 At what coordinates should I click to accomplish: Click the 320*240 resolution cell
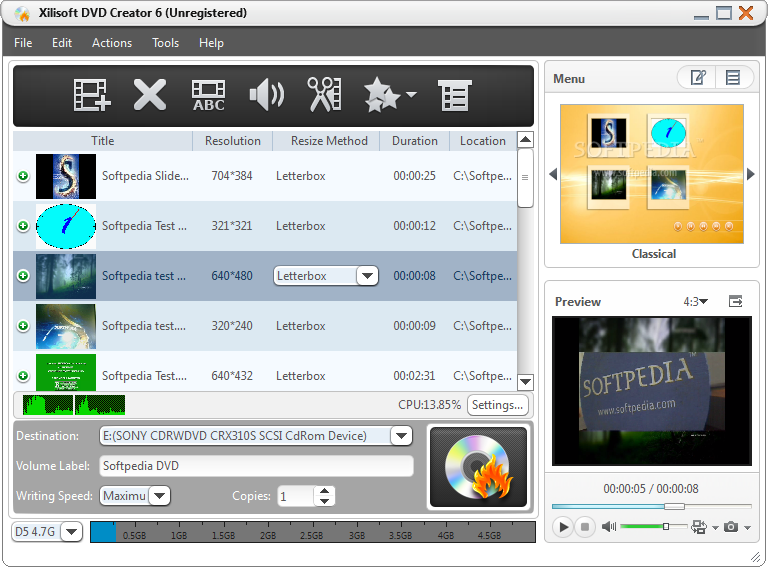click(x=232, y=326)
